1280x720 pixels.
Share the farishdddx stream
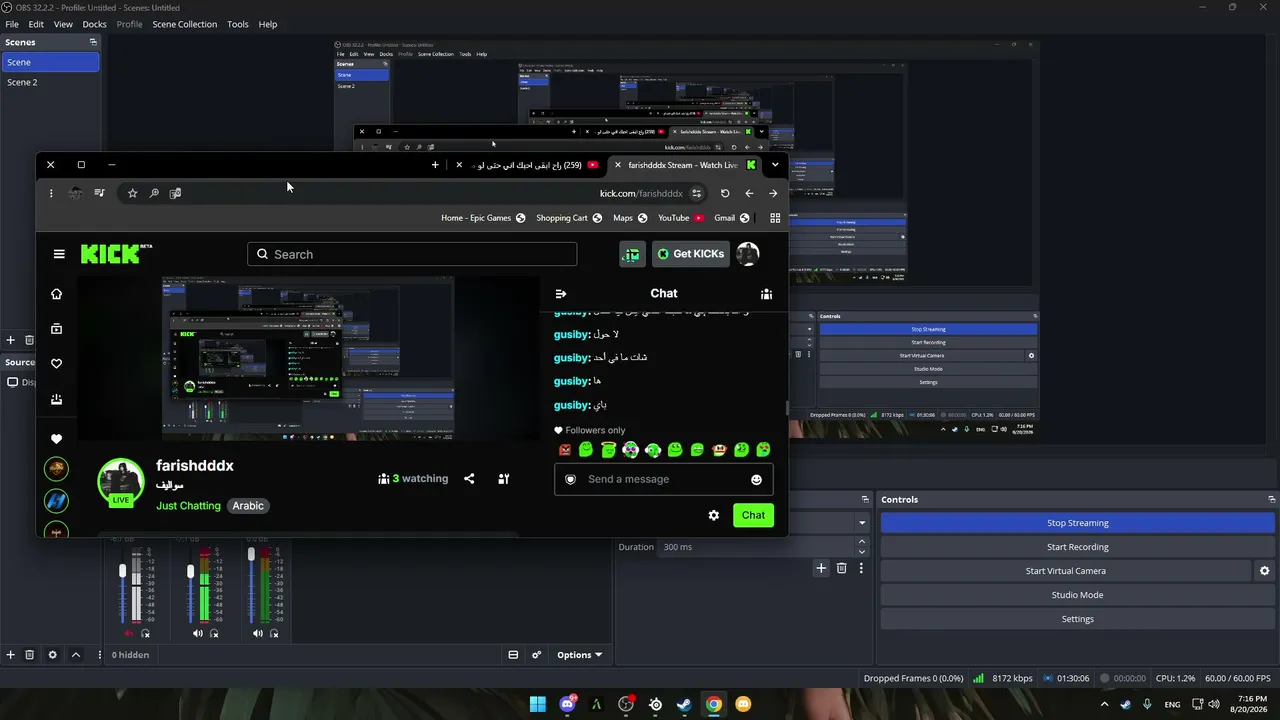[469, 479]
